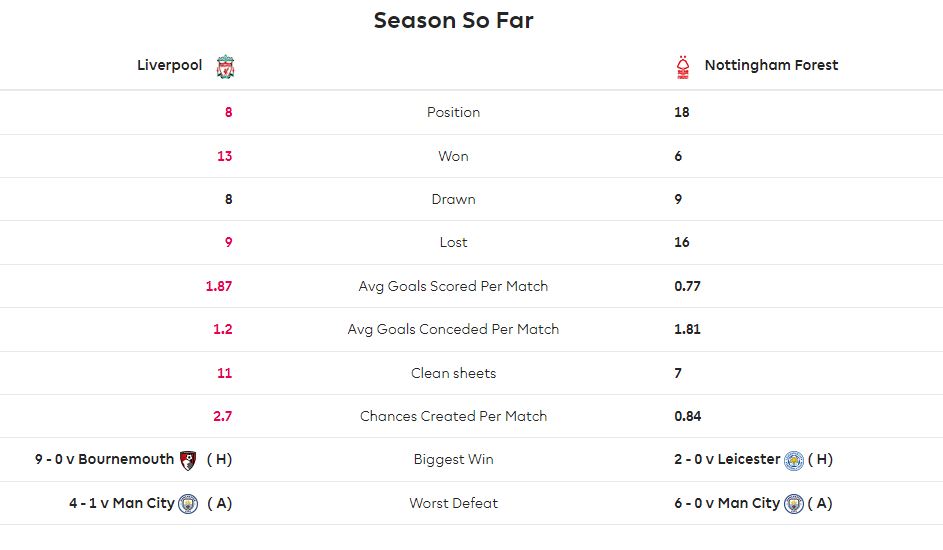Click Nottingham Forest's 1.81 goals conceded value
This screenshot has width=943, height=550.
(x=687, y=329)
